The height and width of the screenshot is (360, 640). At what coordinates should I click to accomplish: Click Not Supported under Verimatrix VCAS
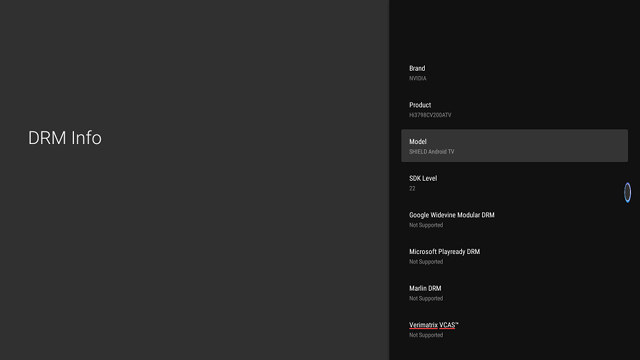(426, 335)
